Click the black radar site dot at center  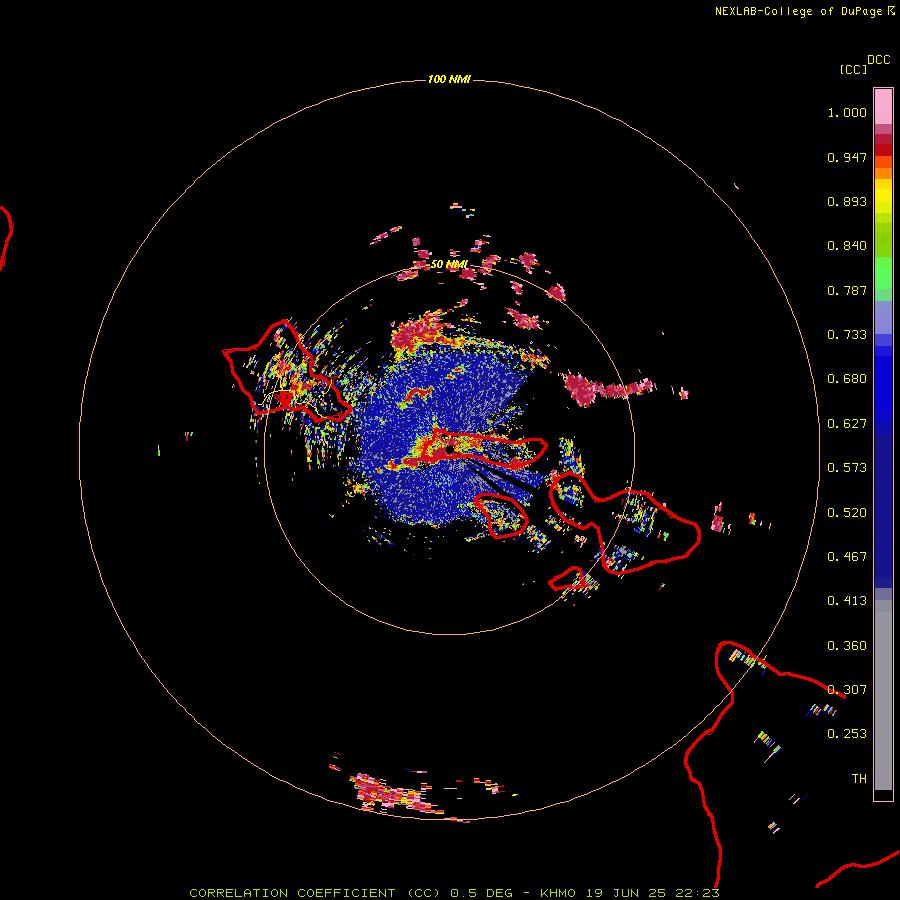point(449,449)
